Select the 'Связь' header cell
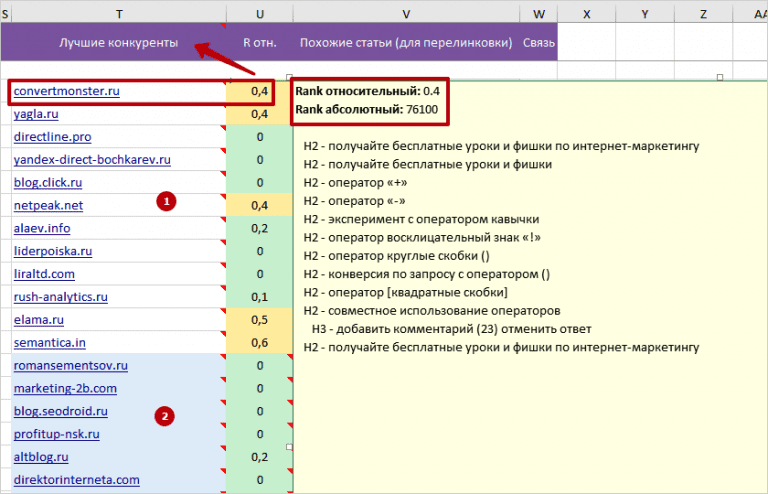Screen dimensions: 768x494 pyautogui.click(x=539, y=43)
